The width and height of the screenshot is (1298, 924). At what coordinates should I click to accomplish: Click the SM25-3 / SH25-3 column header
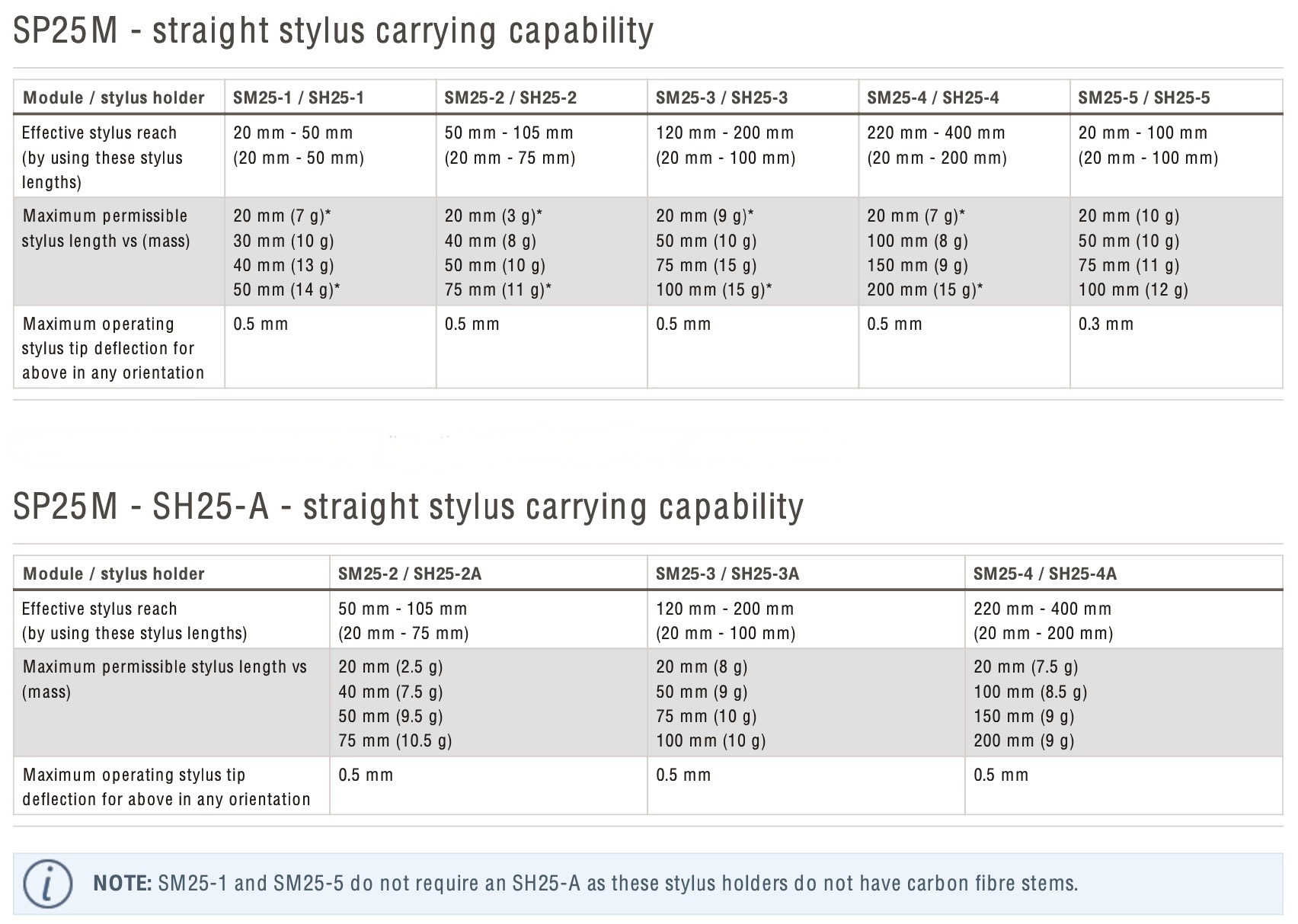(721, 98)
